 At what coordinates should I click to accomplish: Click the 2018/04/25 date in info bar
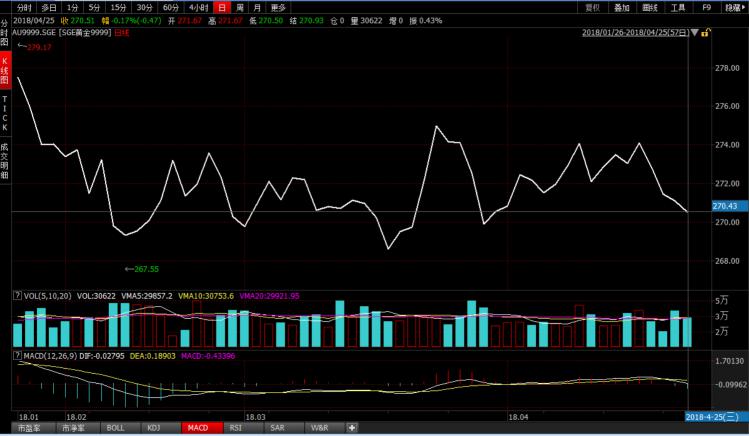click(x=34, y=21)
